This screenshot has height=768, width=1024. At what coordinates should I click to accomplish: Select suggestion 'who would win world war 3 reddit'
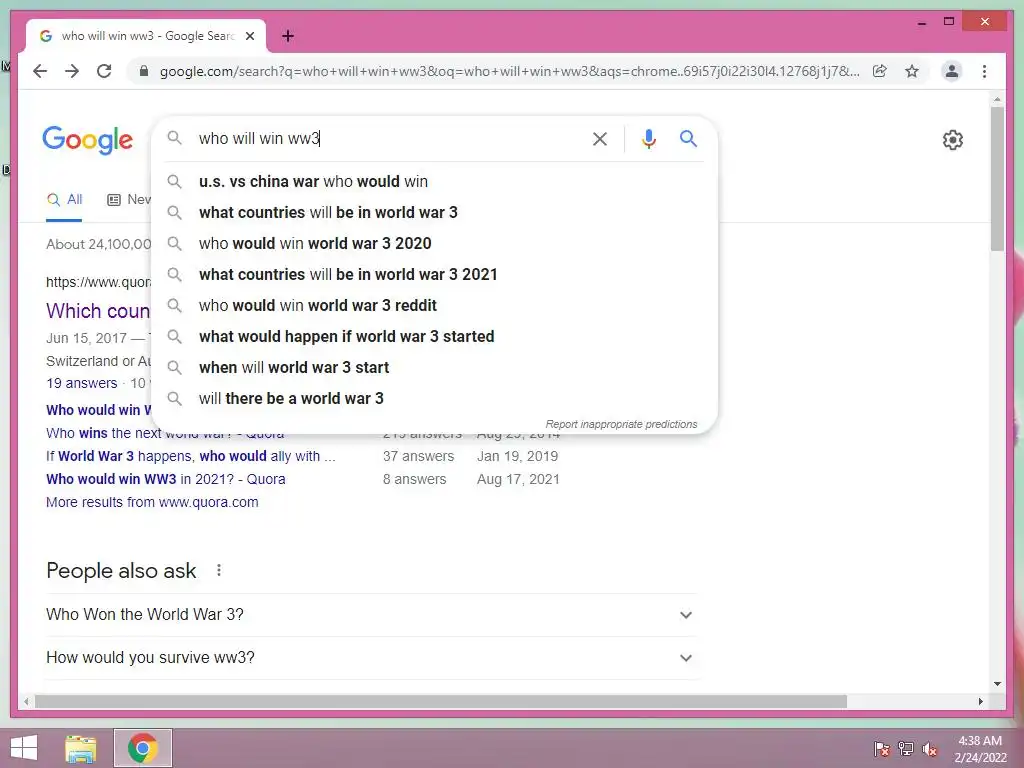click(434, 306)
